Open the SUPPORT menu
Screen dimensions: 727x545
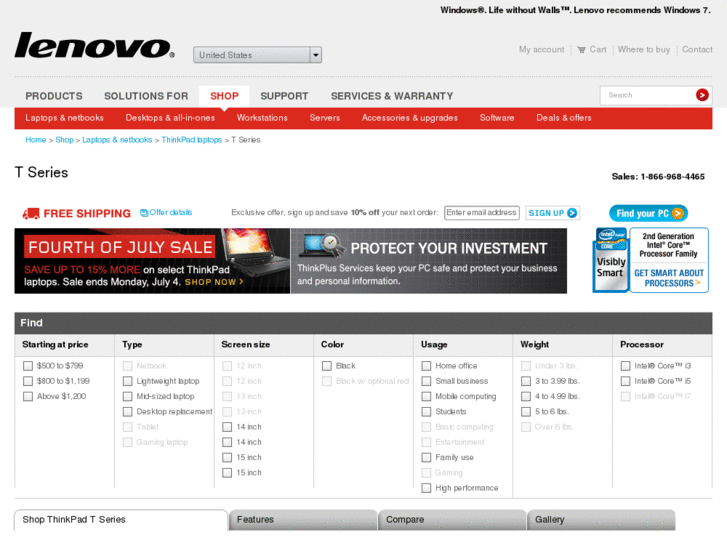click(x=284, y=96)
